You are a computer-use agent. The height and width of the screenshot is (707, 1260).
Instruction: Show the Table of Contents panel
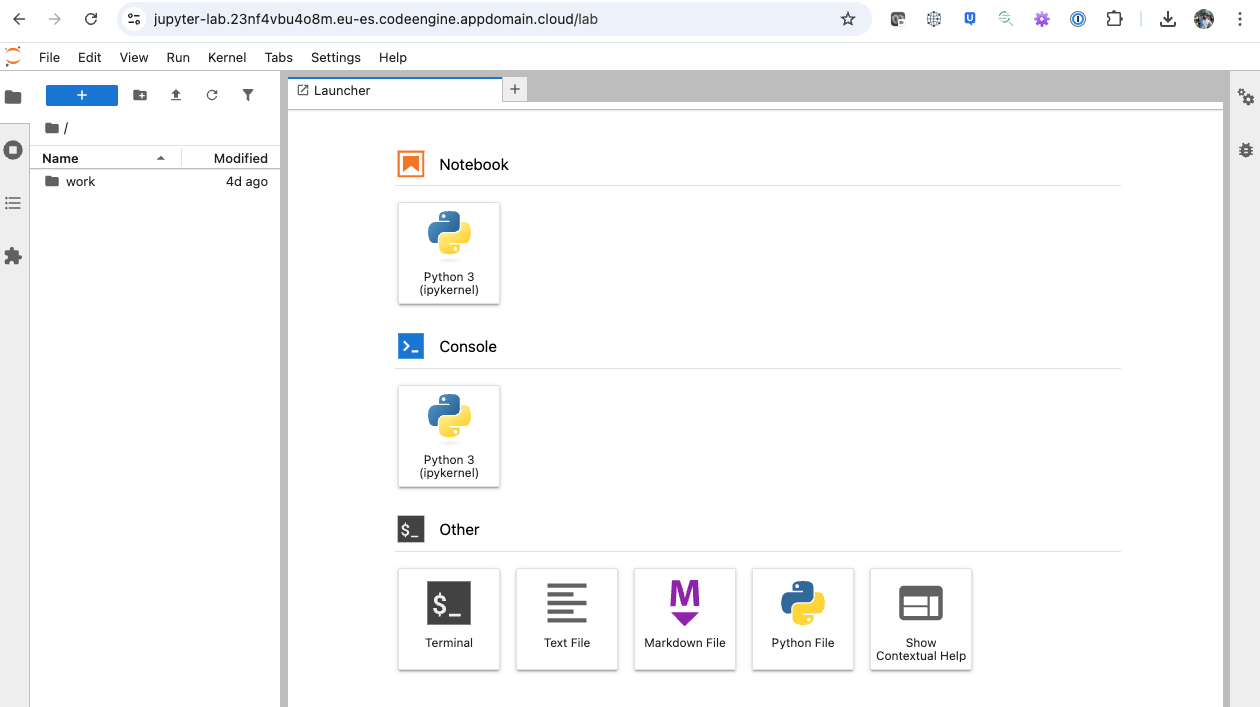[13, 203]
